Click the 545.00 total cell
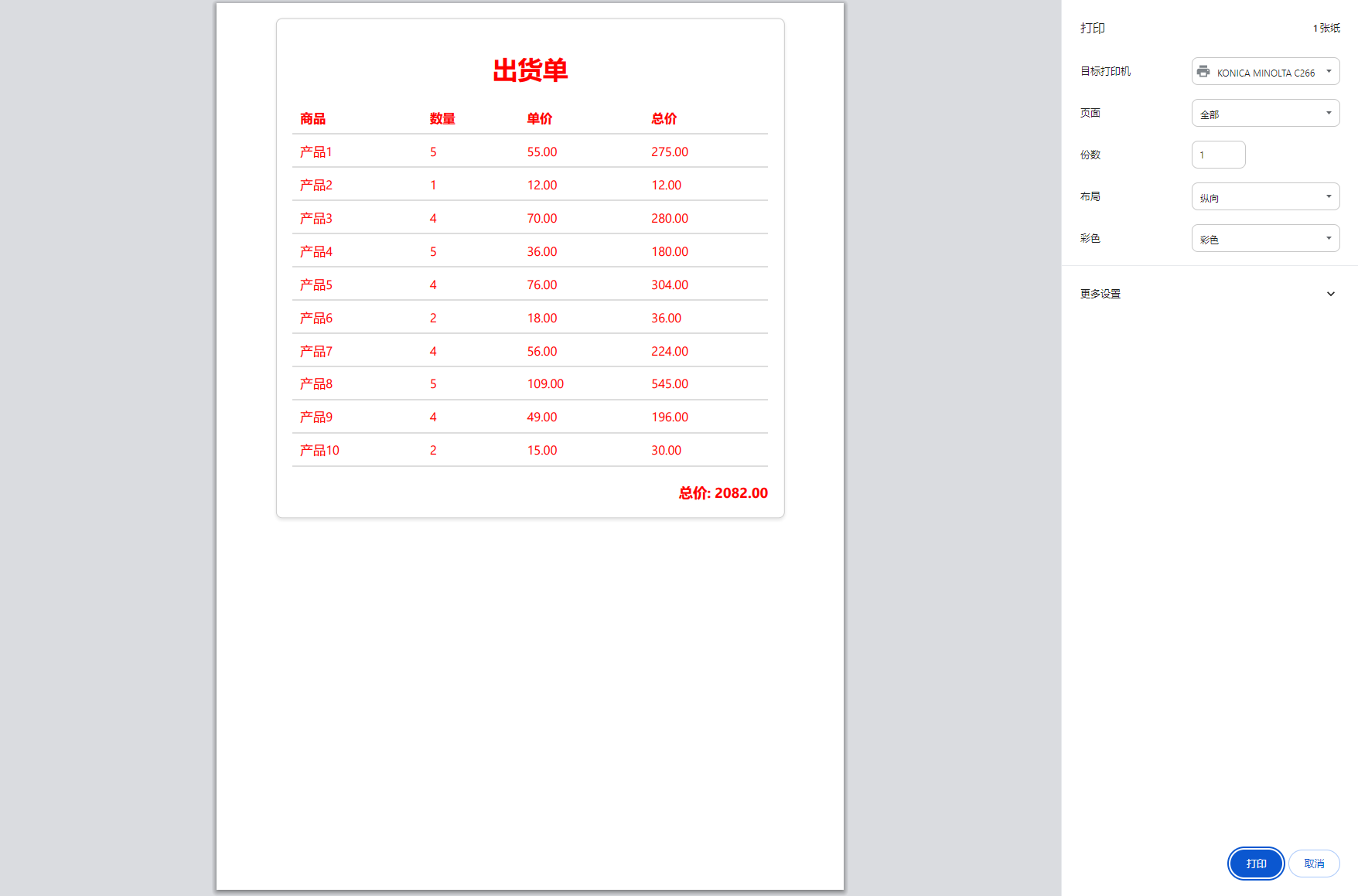This screenshot has width=1358, height=896. point(670,383)
